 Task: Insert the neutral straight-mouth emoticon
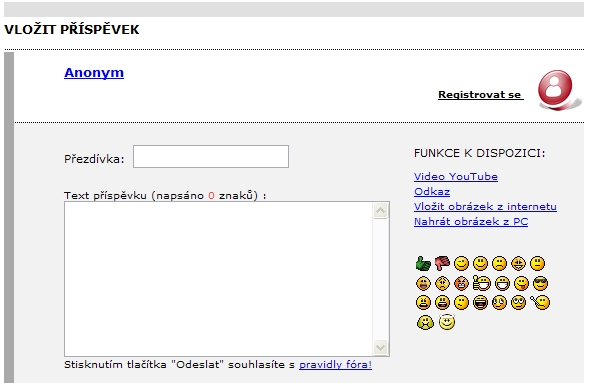point(538,264)
